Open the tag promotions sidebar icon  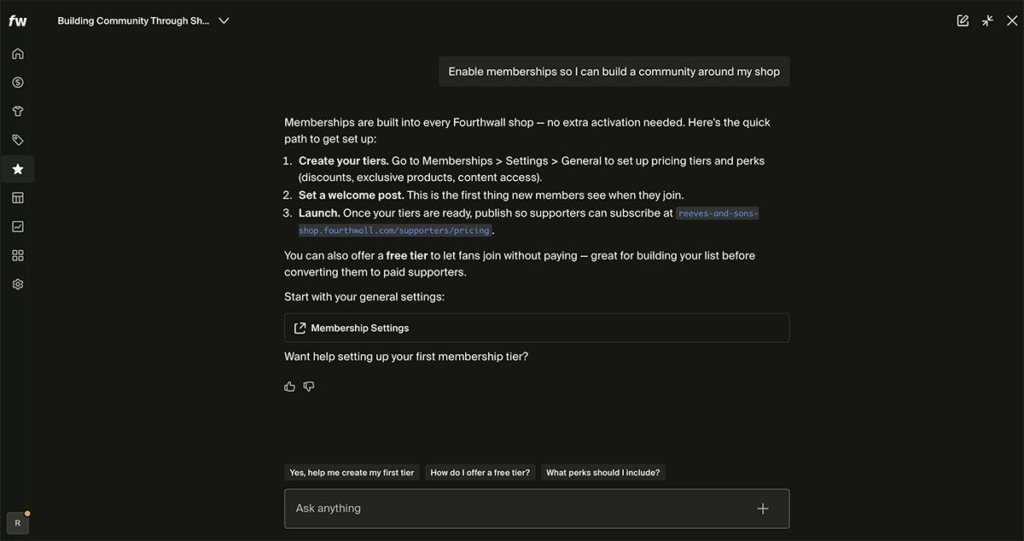(x=18, y=140)
